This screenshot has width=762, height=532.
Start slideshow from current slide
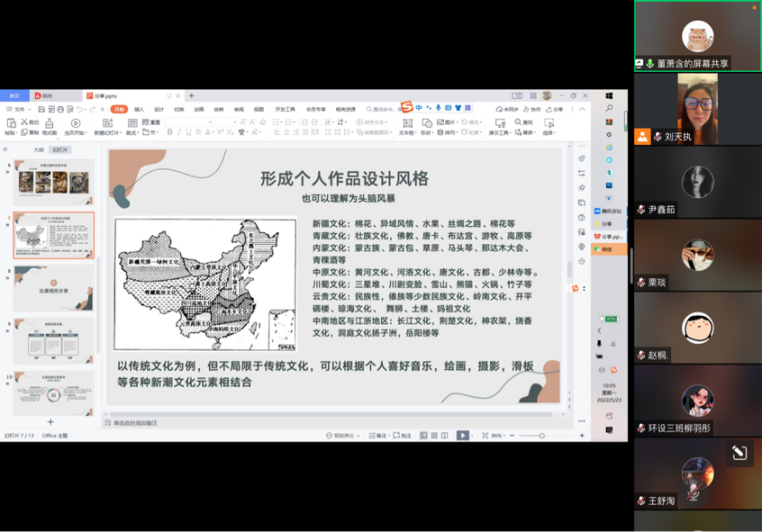click(x=76, y=123)
